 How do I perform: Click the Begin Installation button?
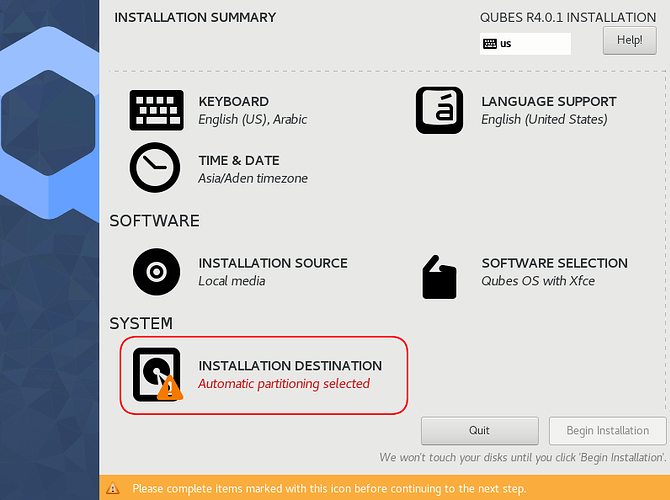[x=608, y=430]
